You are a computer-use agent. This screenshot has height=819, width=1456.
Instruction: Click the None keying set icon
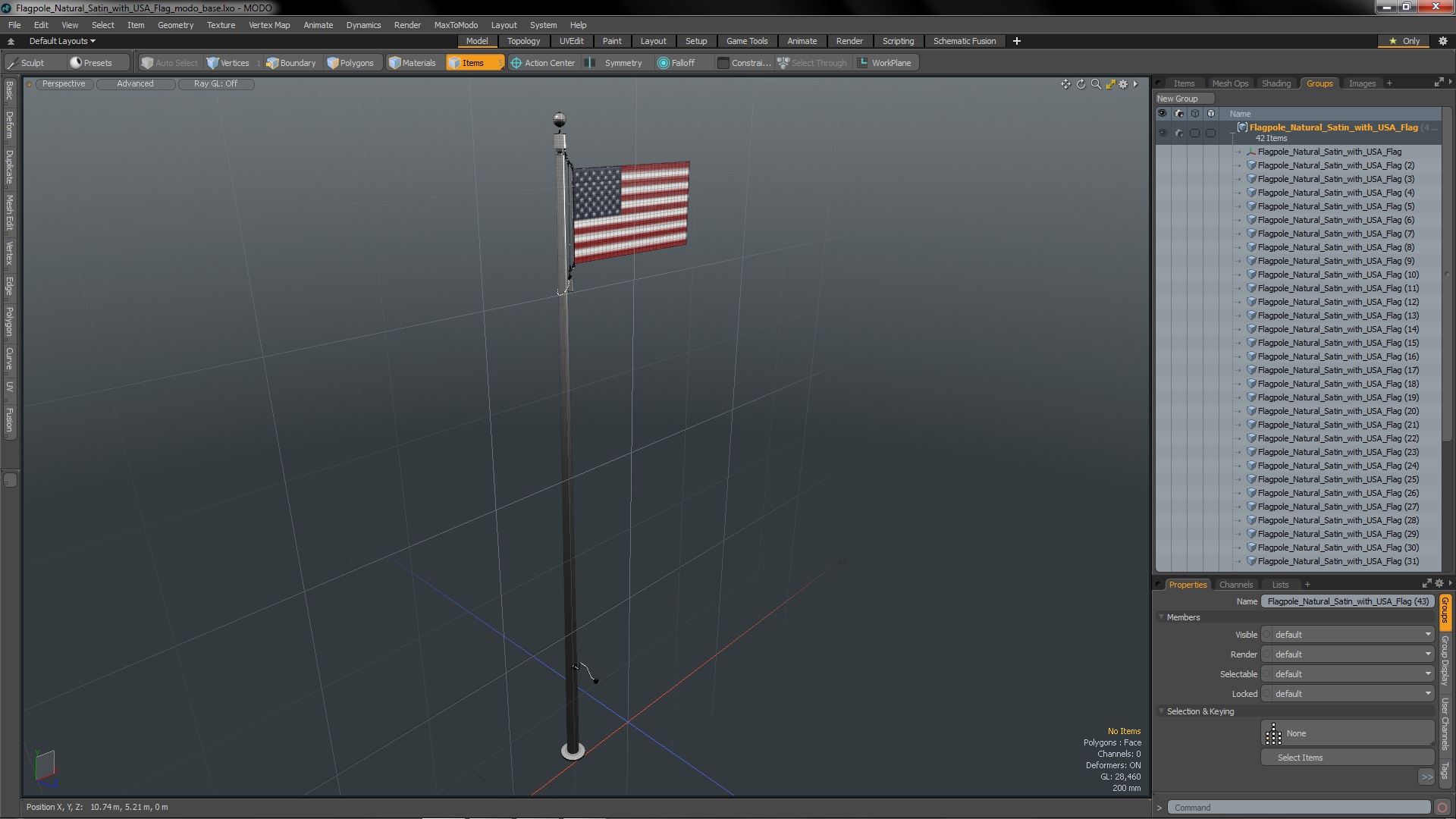click(x=1273, y=733)
